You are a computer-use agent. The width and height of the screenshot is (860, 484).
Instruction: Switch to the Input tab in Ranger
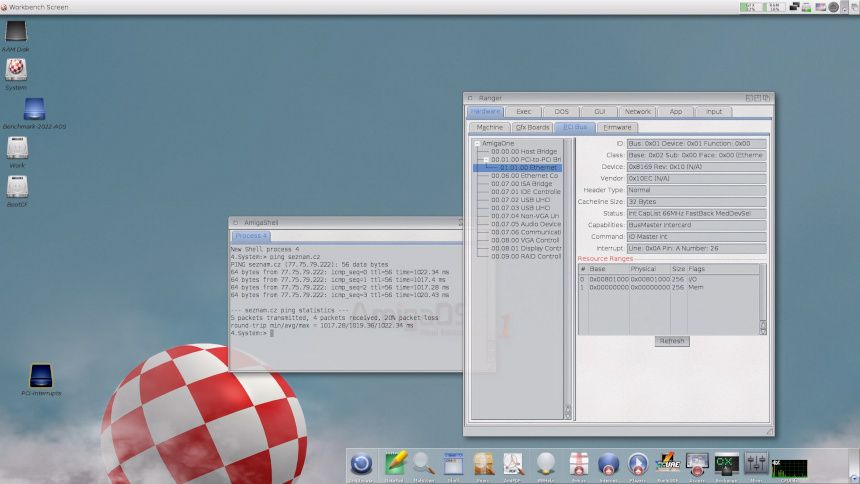[x=714, y=111]
